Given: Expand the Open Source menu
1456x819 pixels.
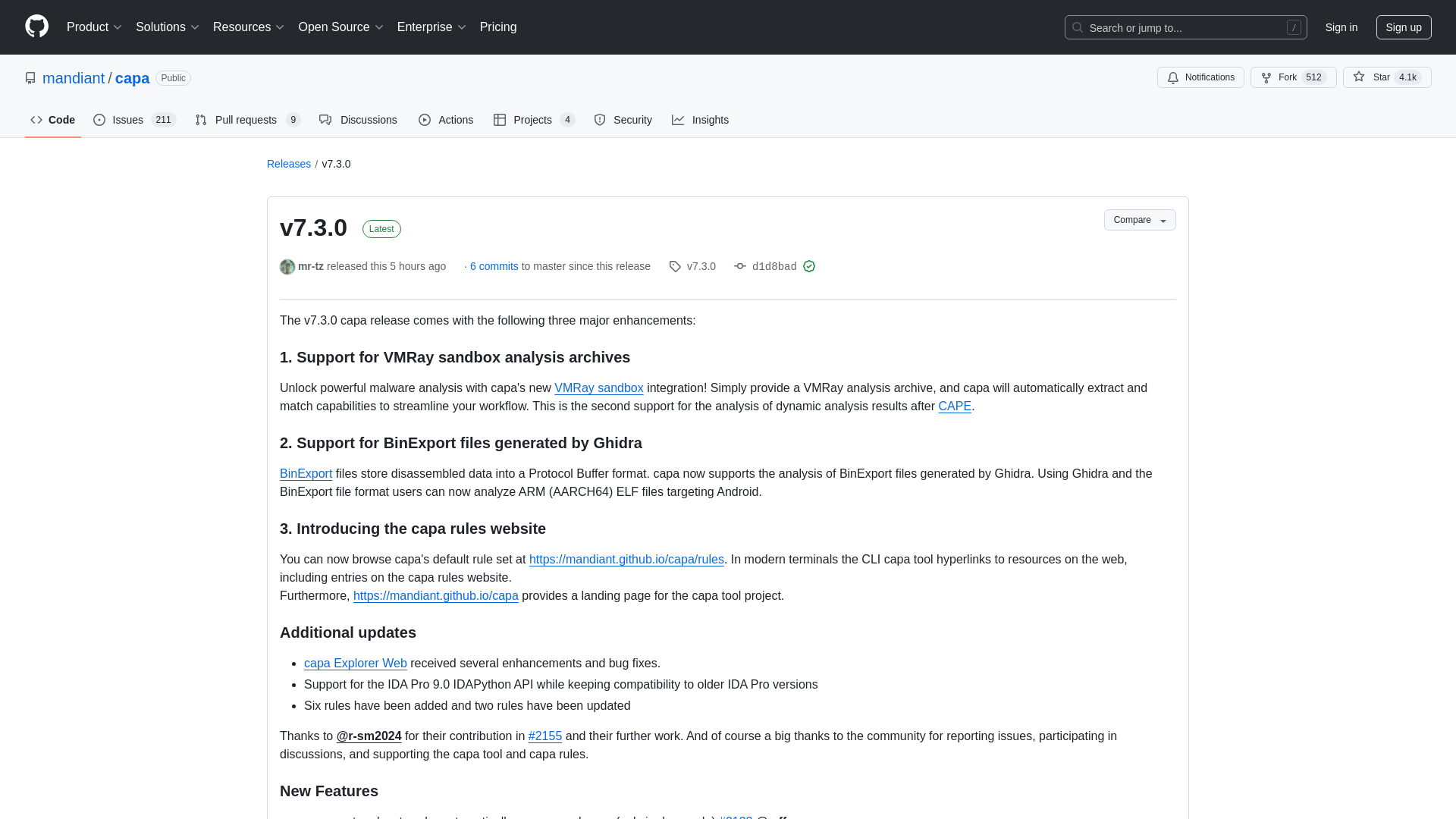Looking at the screenshot, I should pos(341,27).
